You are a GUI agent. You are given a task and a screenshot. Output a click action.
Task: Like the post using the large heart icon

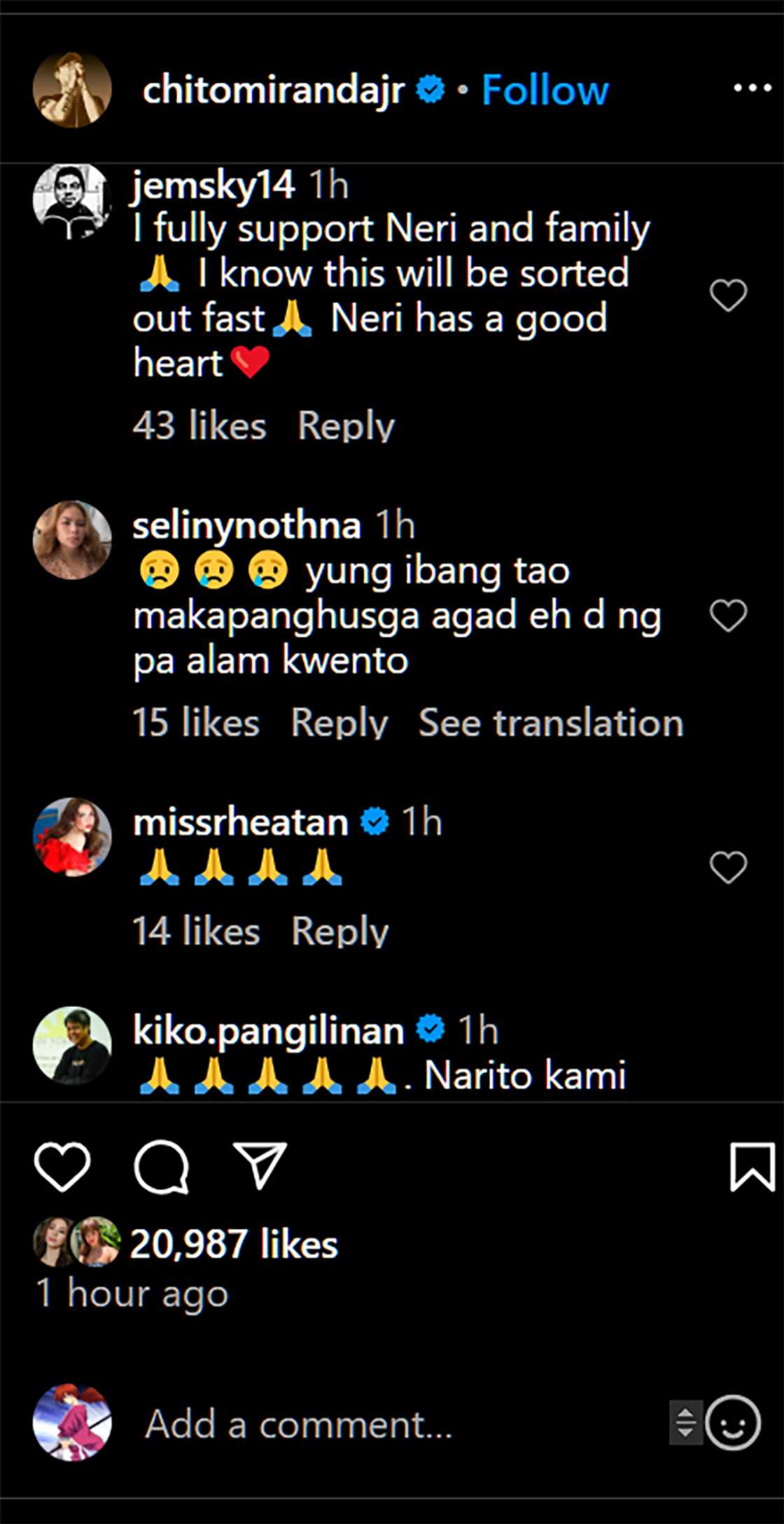(62, 1166)
